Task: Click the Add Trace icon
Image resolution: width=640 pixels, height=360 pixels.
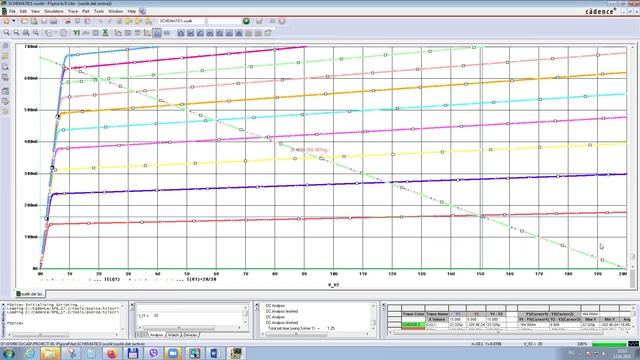Action: [118, 33]
